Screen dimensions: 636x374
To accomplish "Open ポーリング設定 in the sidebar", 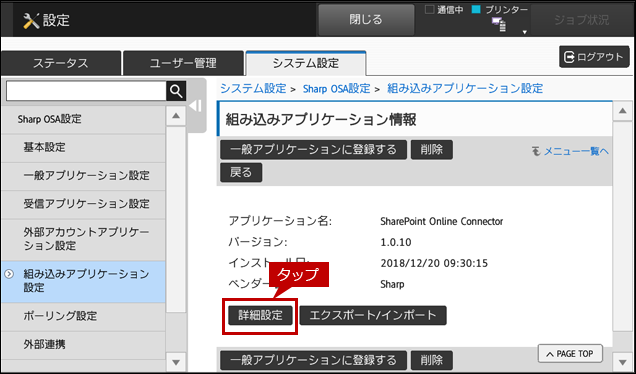I will (83, 316).
